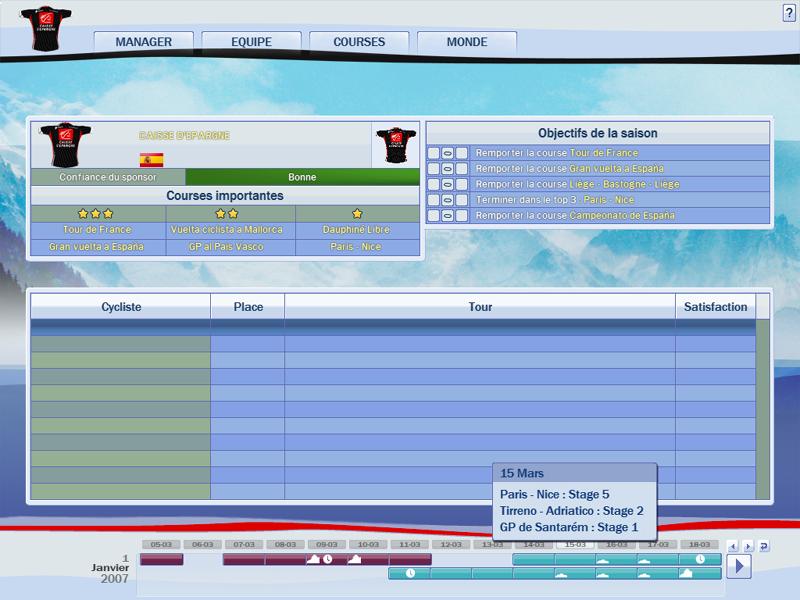Toggle the middle indicator for the Liège - Bastogne - Liège objective
The width and height of the screenshot is (800, 600).
[x=447, y=184]
